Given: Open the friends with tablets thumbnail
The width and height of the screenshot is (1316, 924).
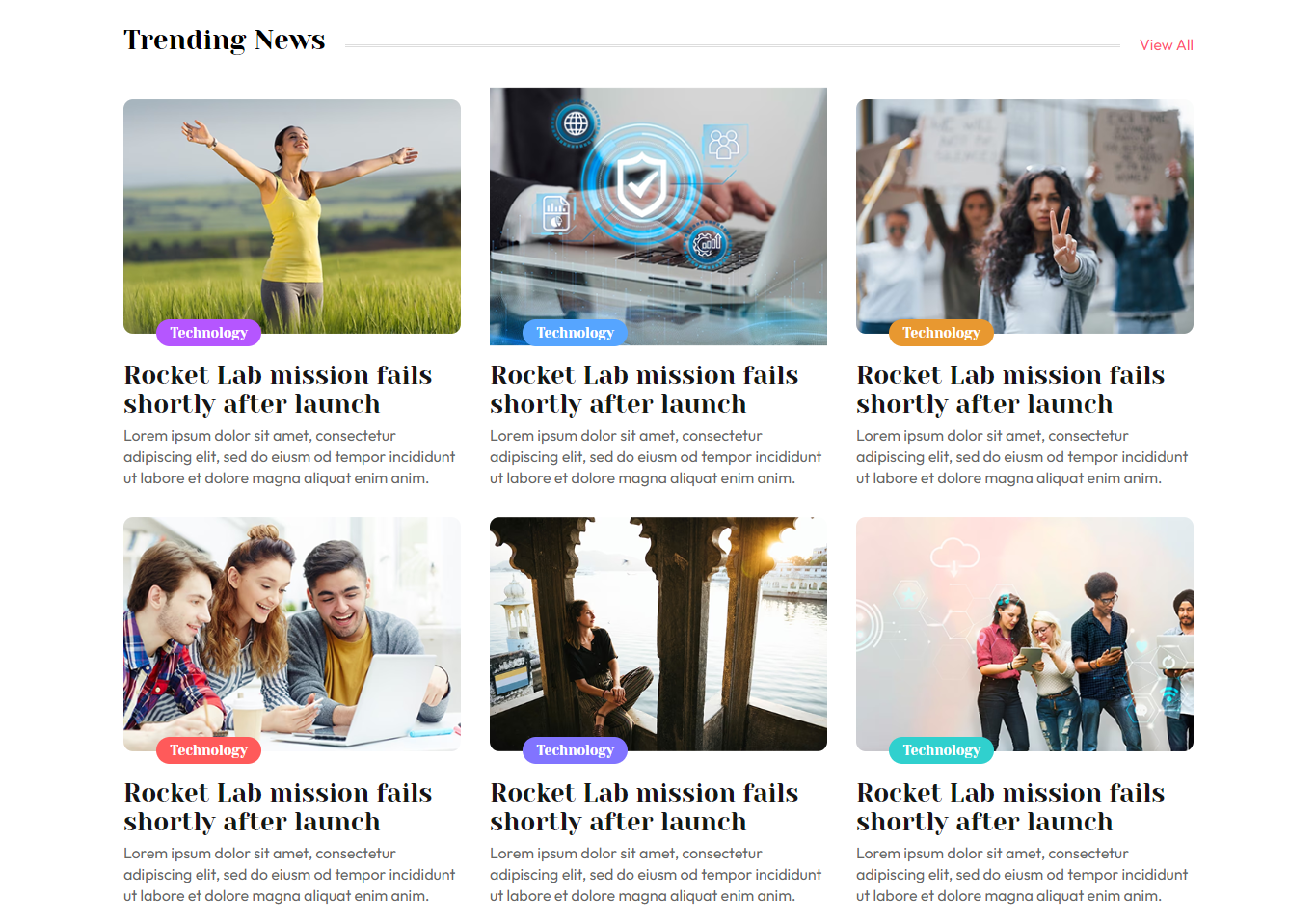Looking at the screenshot, I should click(x=1025, y=634).
